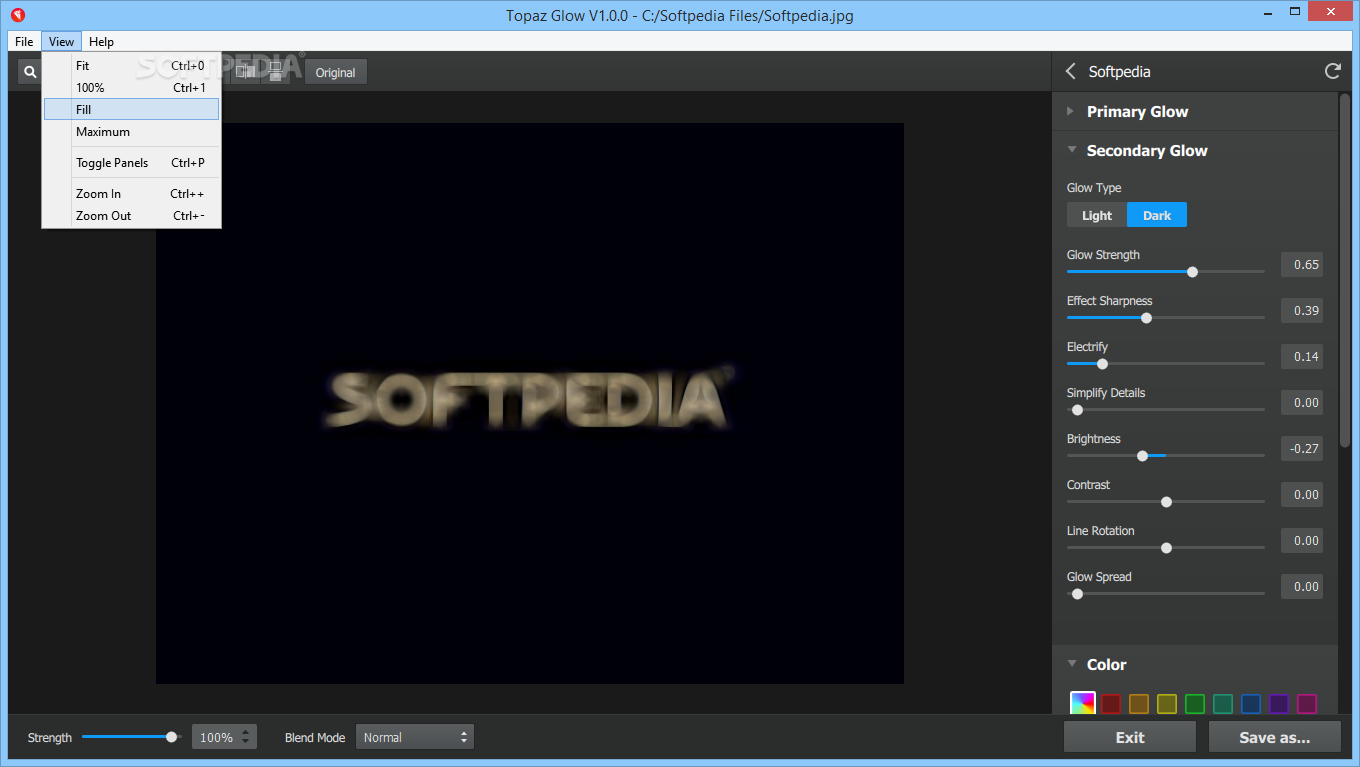Select the Light glow type
Screen dimensions: 1360x767
coord(1097,215)
